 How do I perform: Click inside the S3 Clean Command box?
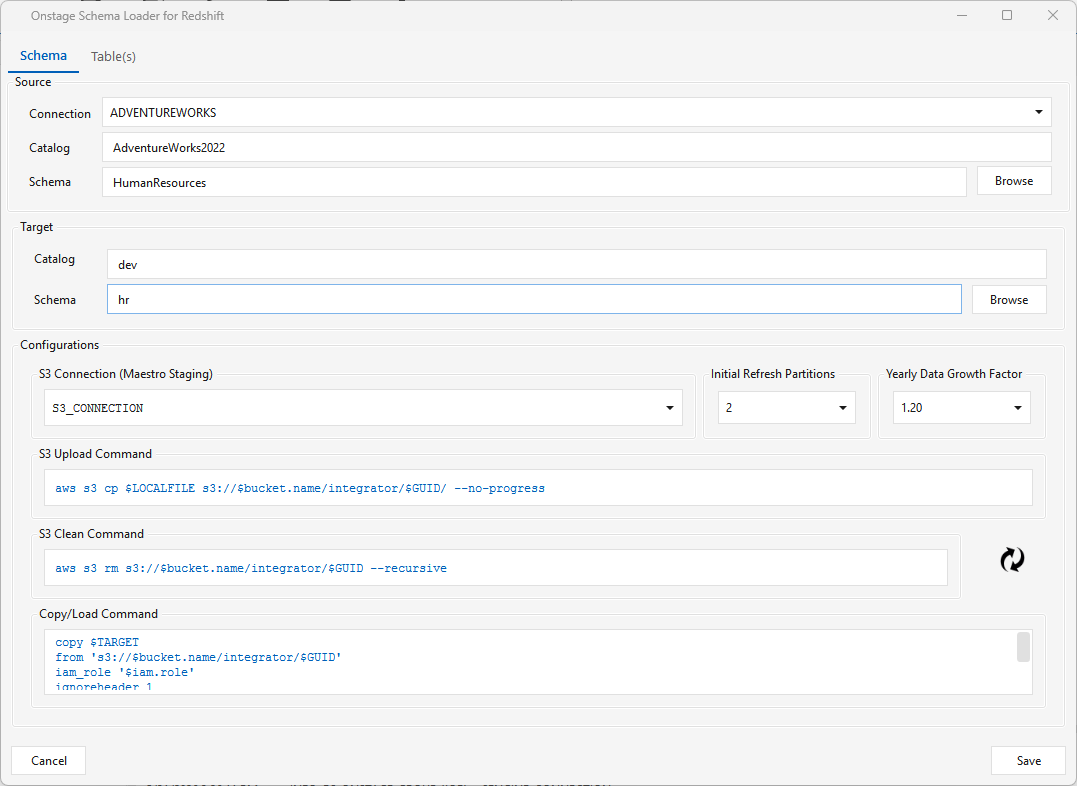click(x=496, y=568)
